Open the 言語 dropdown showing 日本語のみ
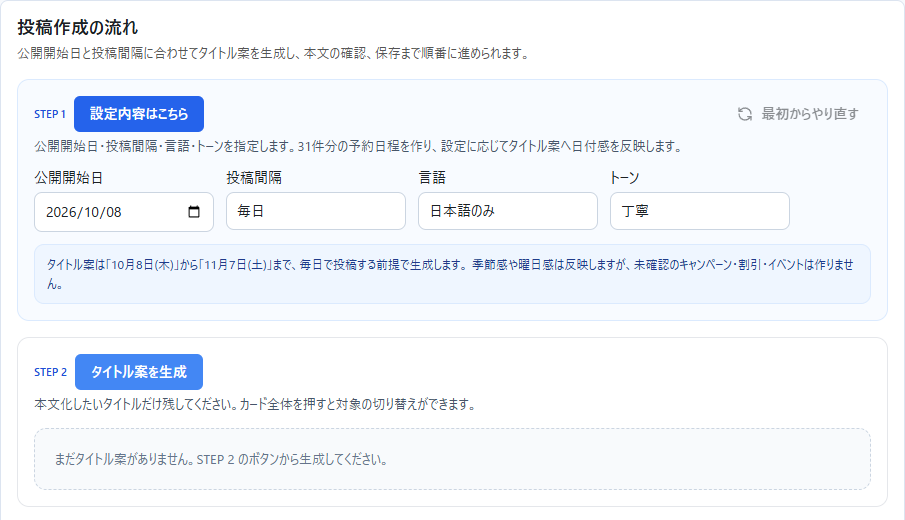 508,211
